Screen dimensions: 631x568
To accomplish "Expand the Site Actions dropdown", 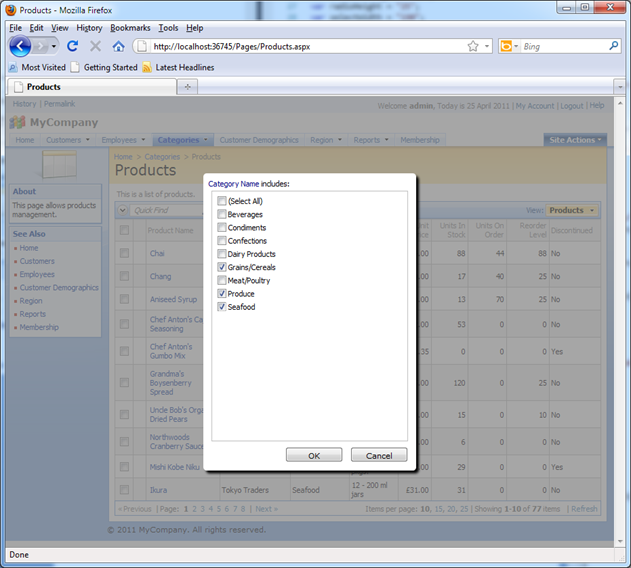I will click(x=575, y=140).
